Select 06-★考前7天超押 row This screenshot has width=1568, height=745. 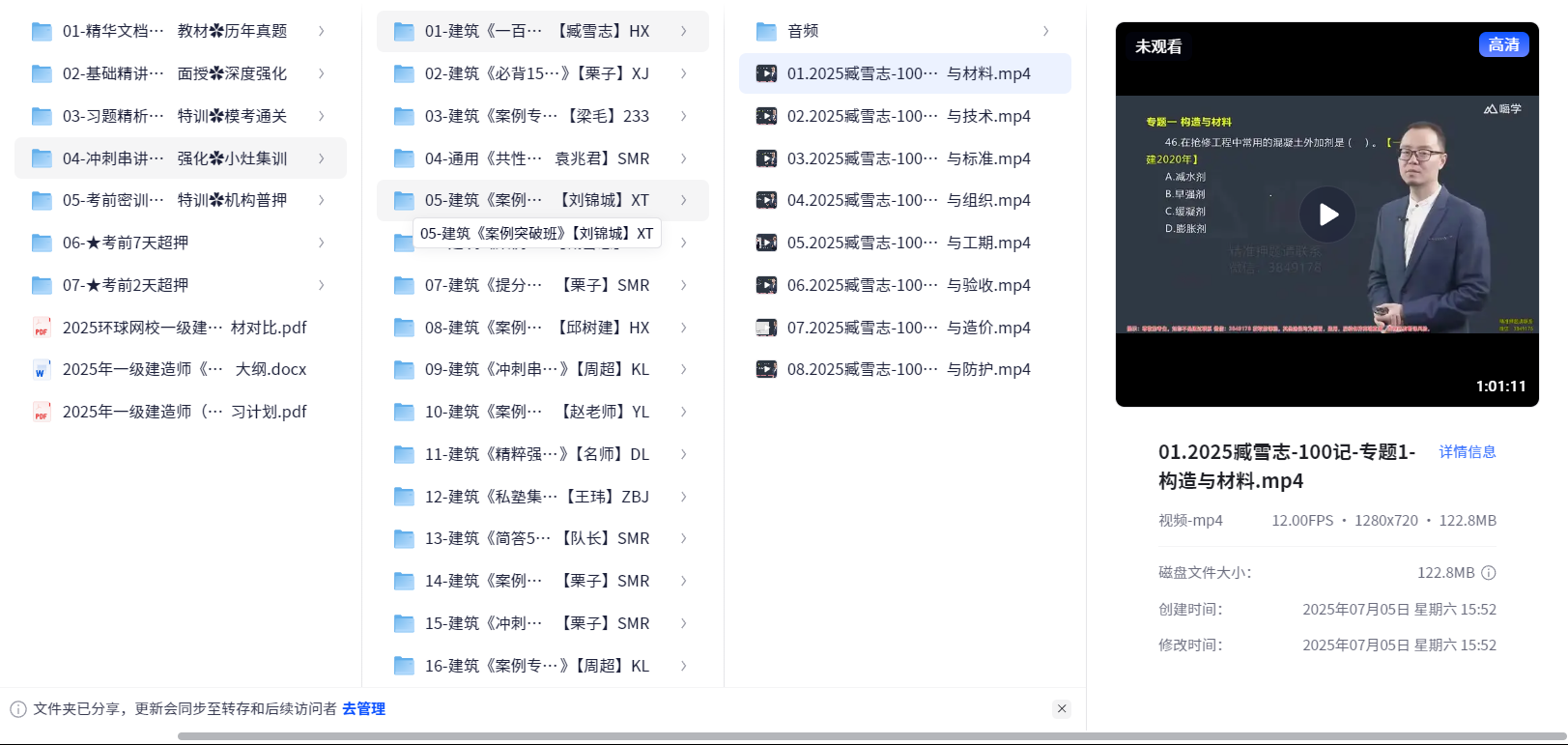tap(181, 243)
